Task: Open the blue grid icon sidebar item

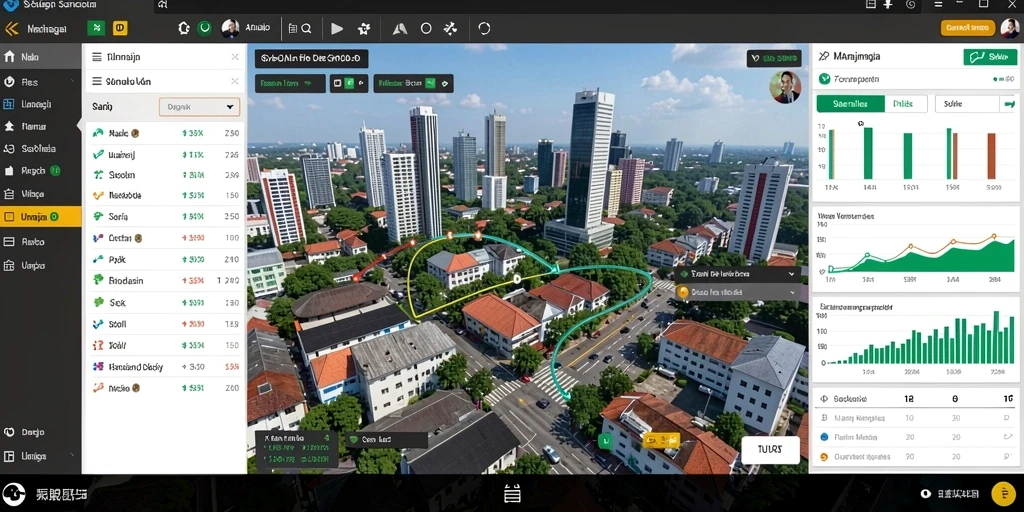Action: pos(40,104)
